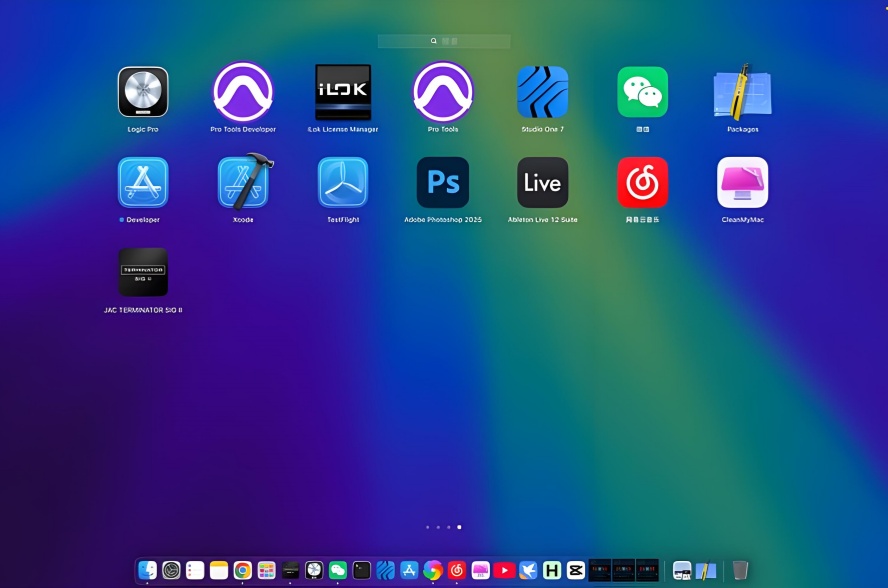The image size is (888, 588).
Task: Open Reminders in the Dock
Action: point(195,570)
